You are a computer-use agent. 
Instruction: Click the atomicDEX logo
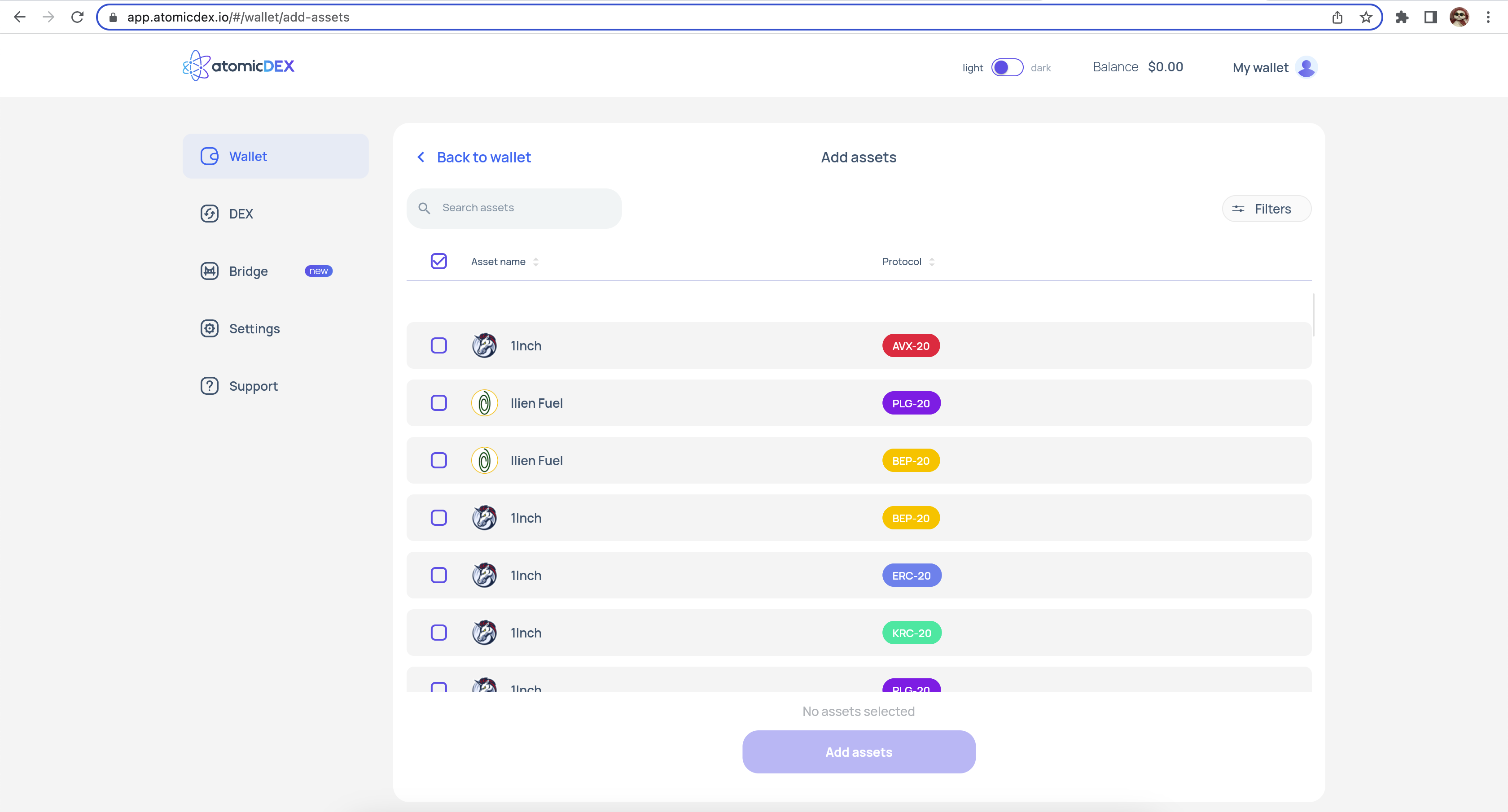click(238, 65)
